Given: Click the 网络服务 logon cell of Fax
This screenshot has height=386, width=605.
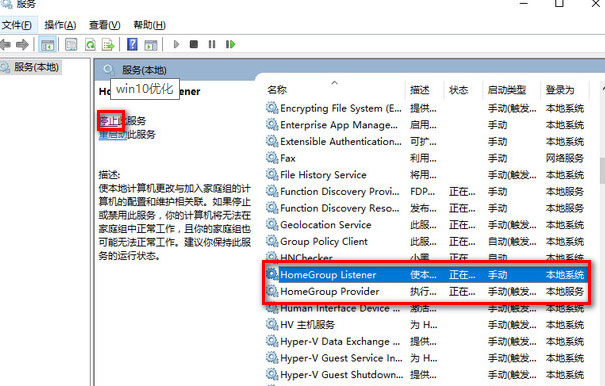Looking at the screenshot, I should (564, 158).
